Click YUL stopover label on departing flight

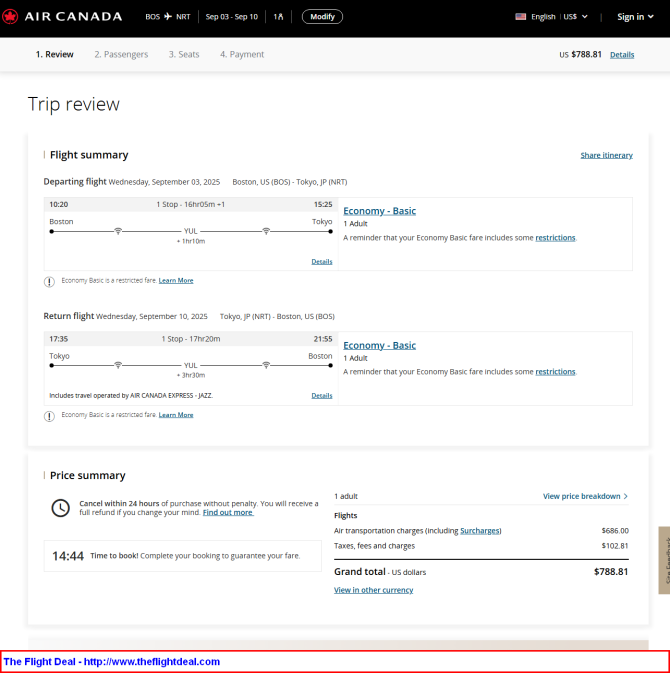[191, 231]
